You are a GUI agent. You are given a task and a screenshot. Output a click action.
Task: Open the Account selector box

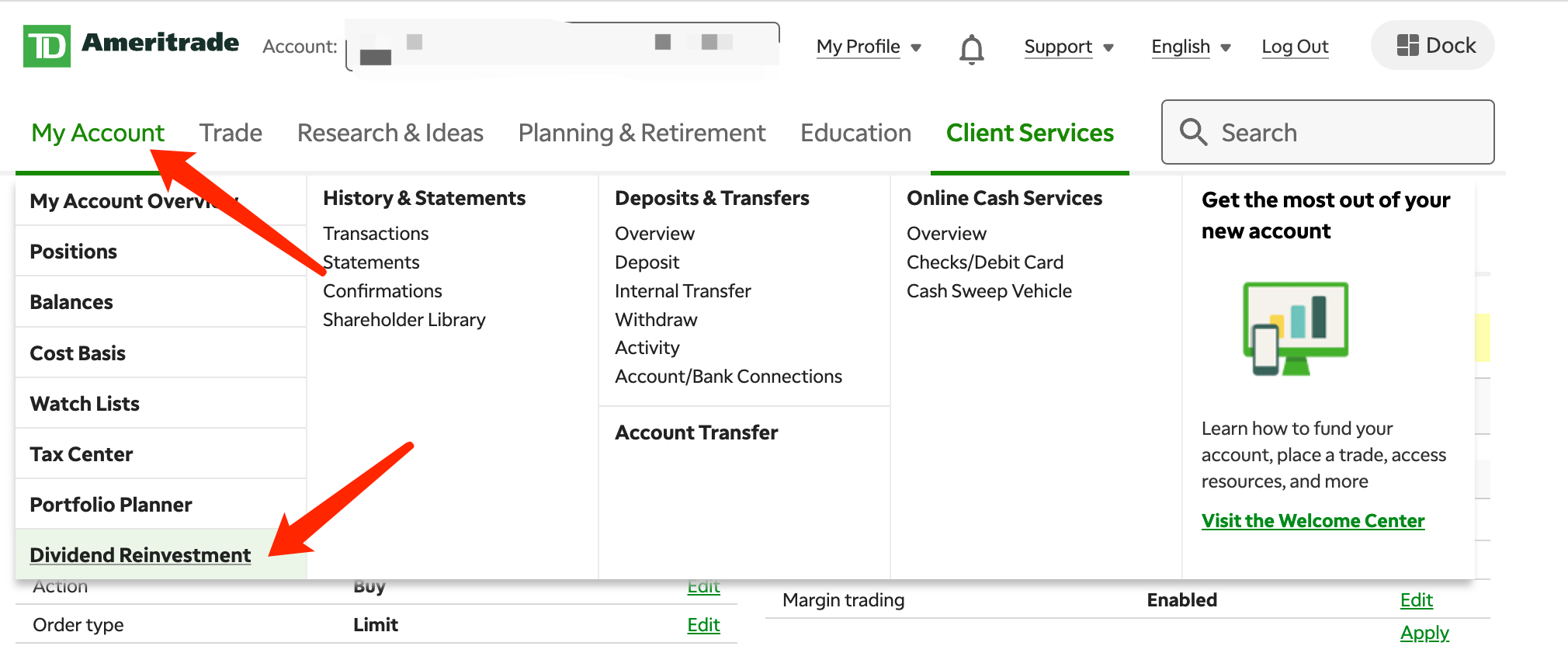[563, 47]
